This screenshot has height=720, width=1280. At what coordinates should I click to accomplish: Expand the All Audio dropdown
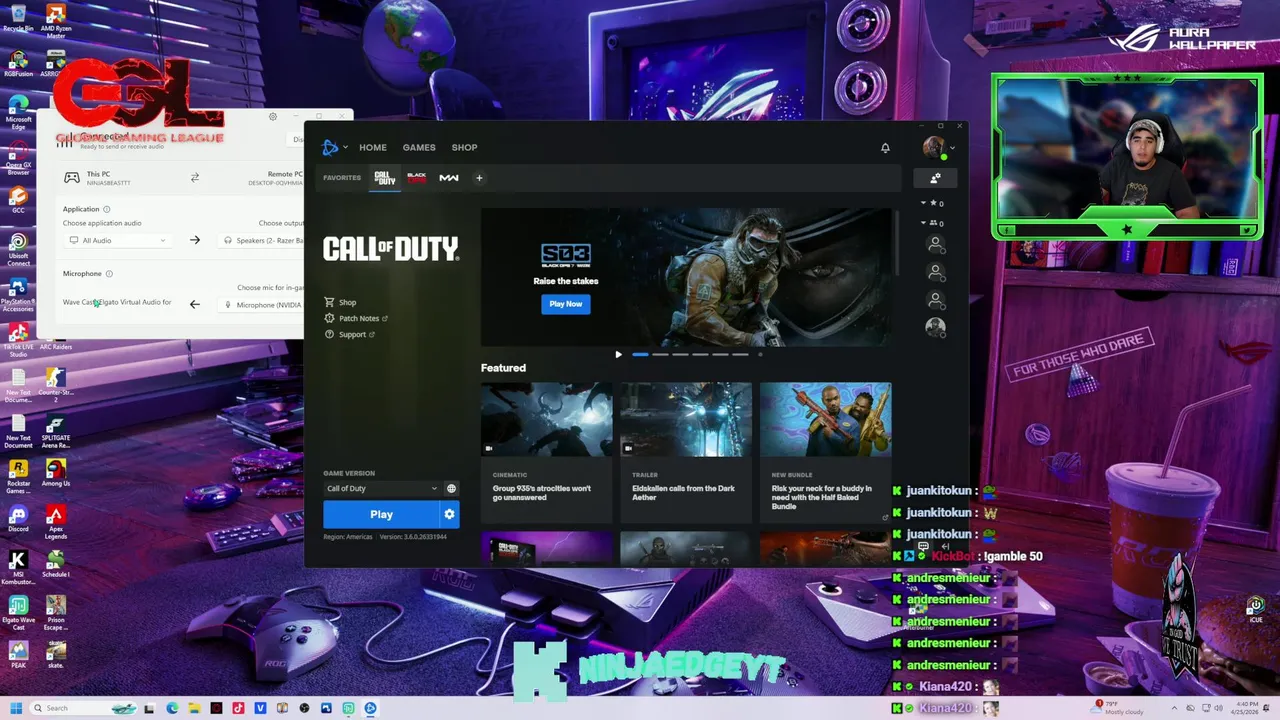click(x=117, y=240)
